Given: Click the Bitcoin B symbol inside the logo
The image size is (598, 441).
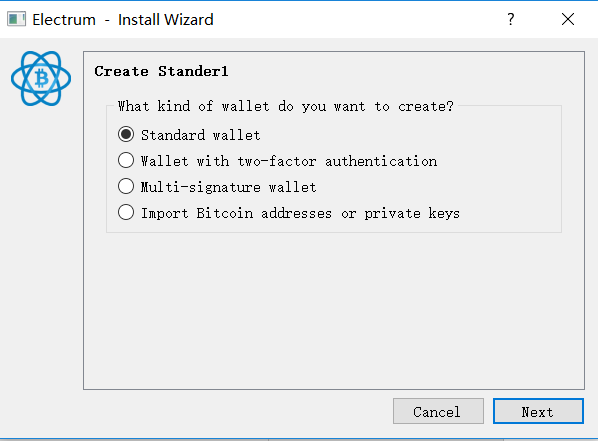Looking at the screenshot, I should [42, 78].
